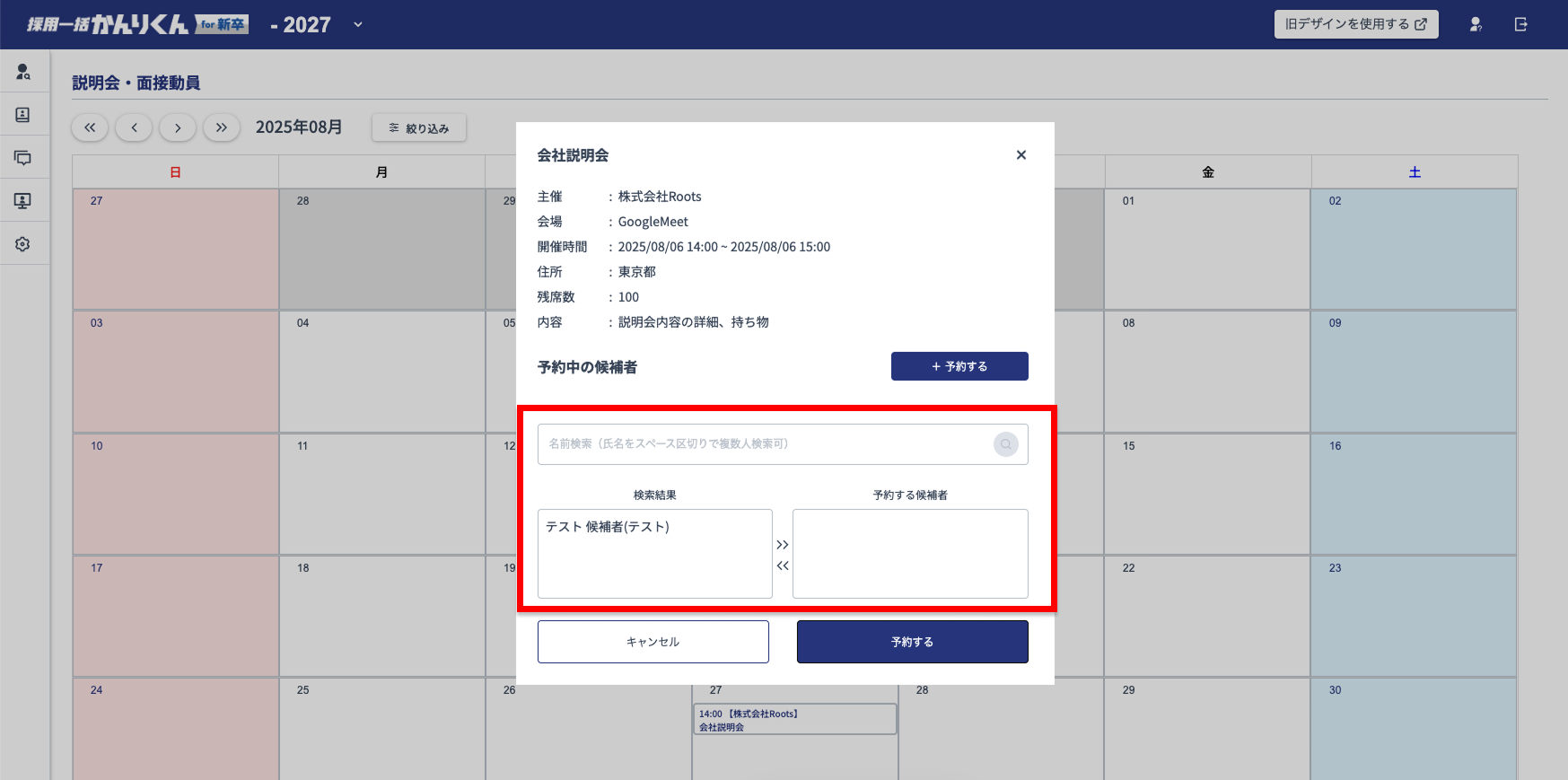Click the online presentation monitor sidebar icon
The height and width of the screenshot is (780, 1568).
[x=23, y=201]
